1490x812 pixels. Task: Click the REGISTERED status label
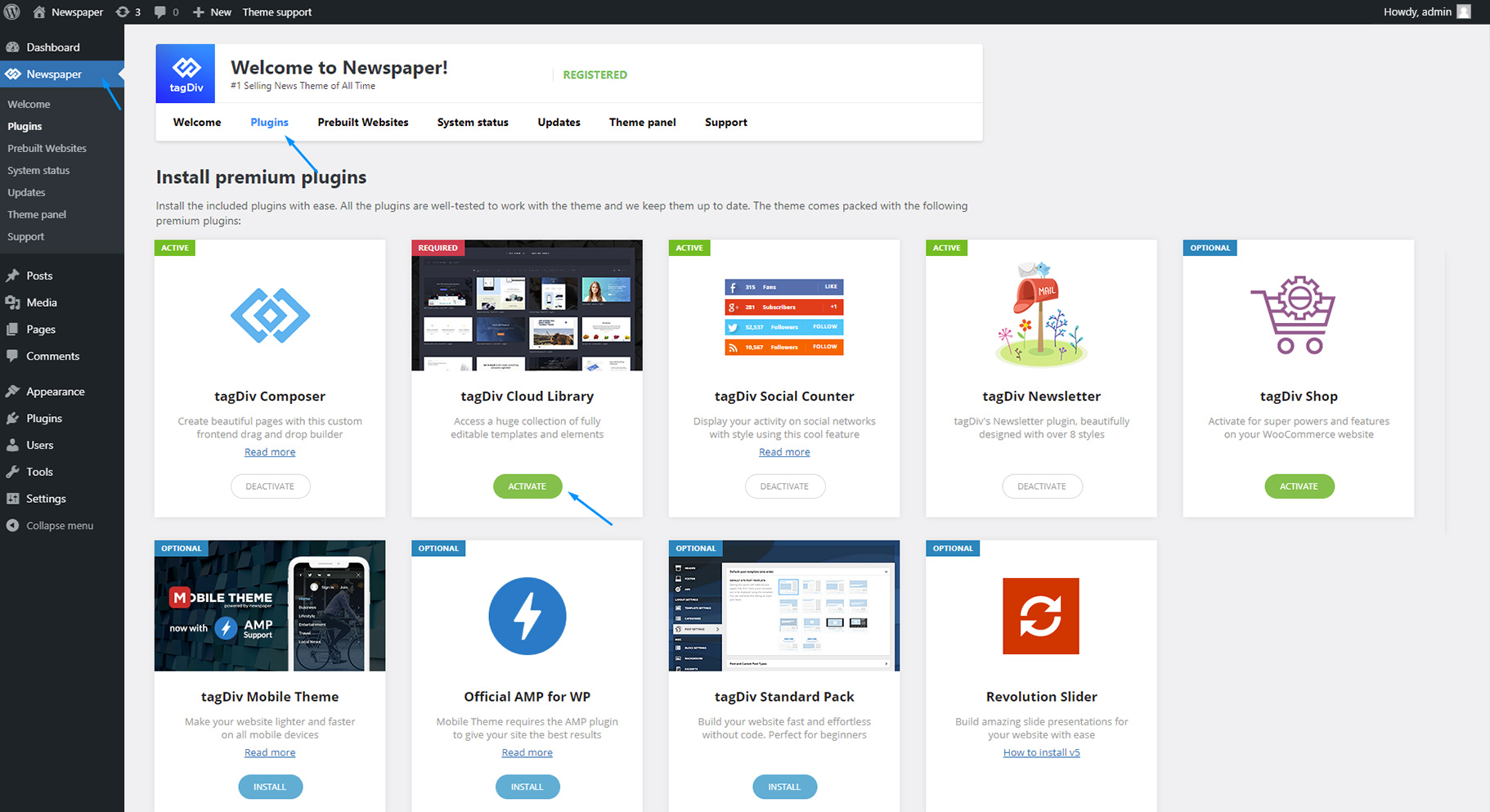[x=595, y=75]
